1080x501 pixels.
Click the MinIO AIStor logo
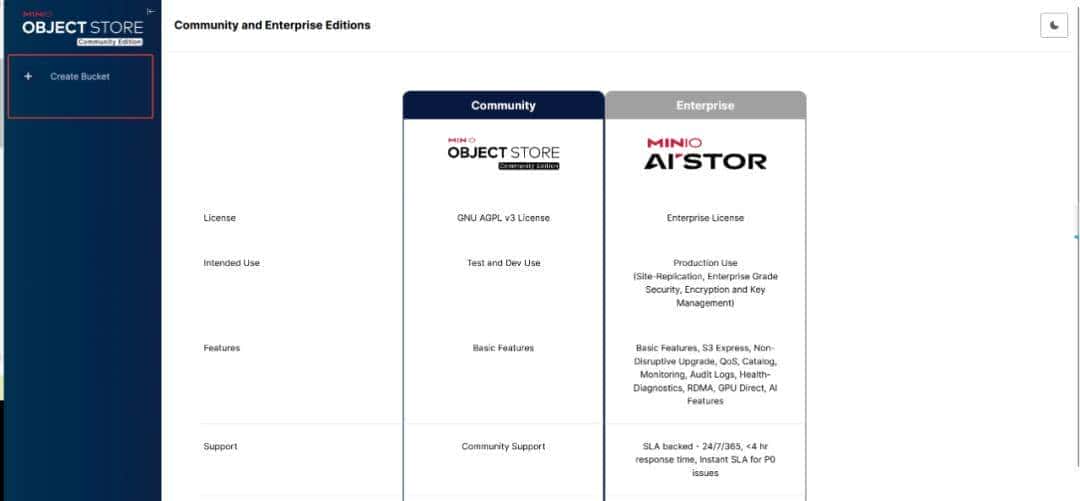tap(705, 153)
